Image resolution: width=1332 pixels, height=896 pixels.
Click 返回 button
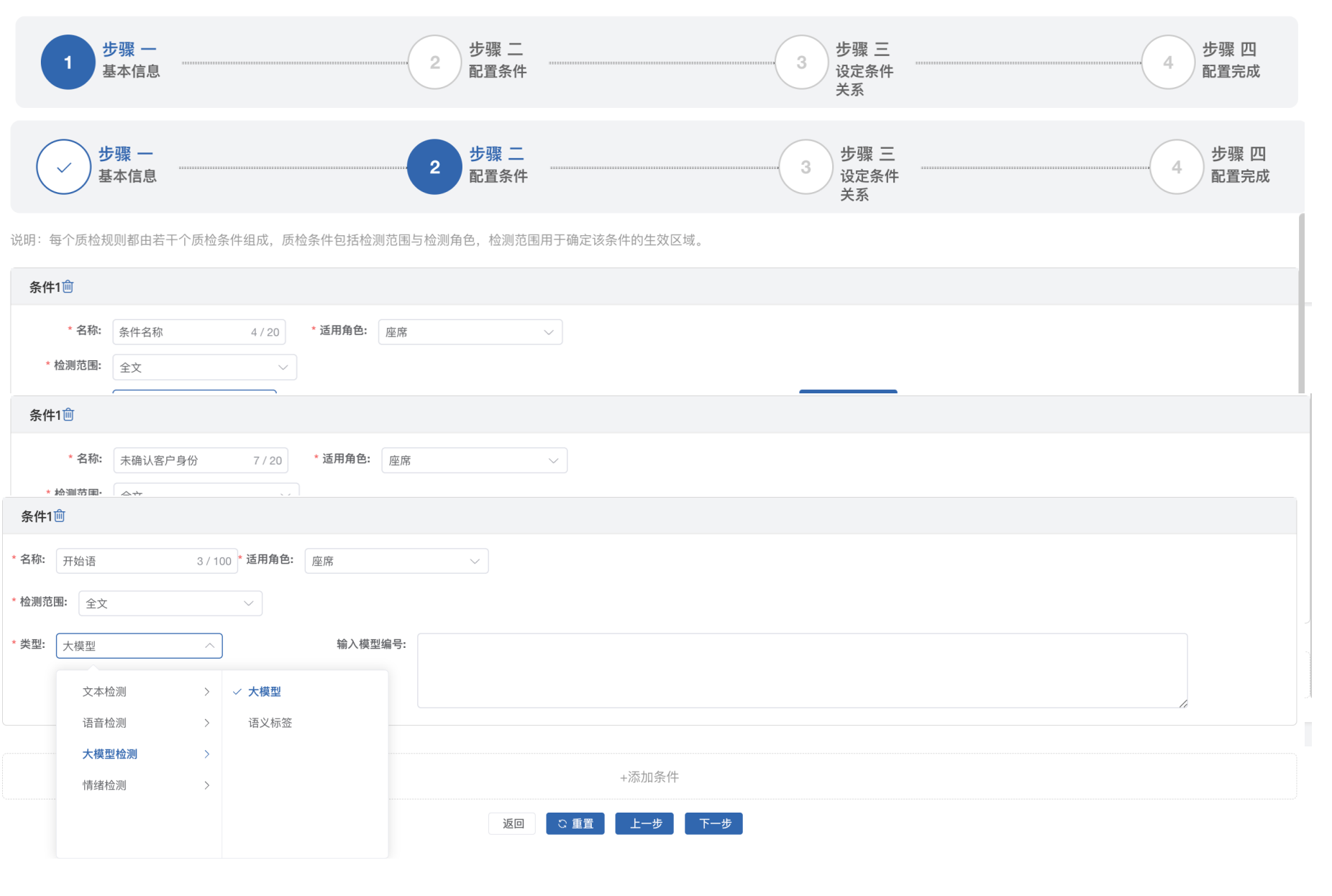point(513,823)
